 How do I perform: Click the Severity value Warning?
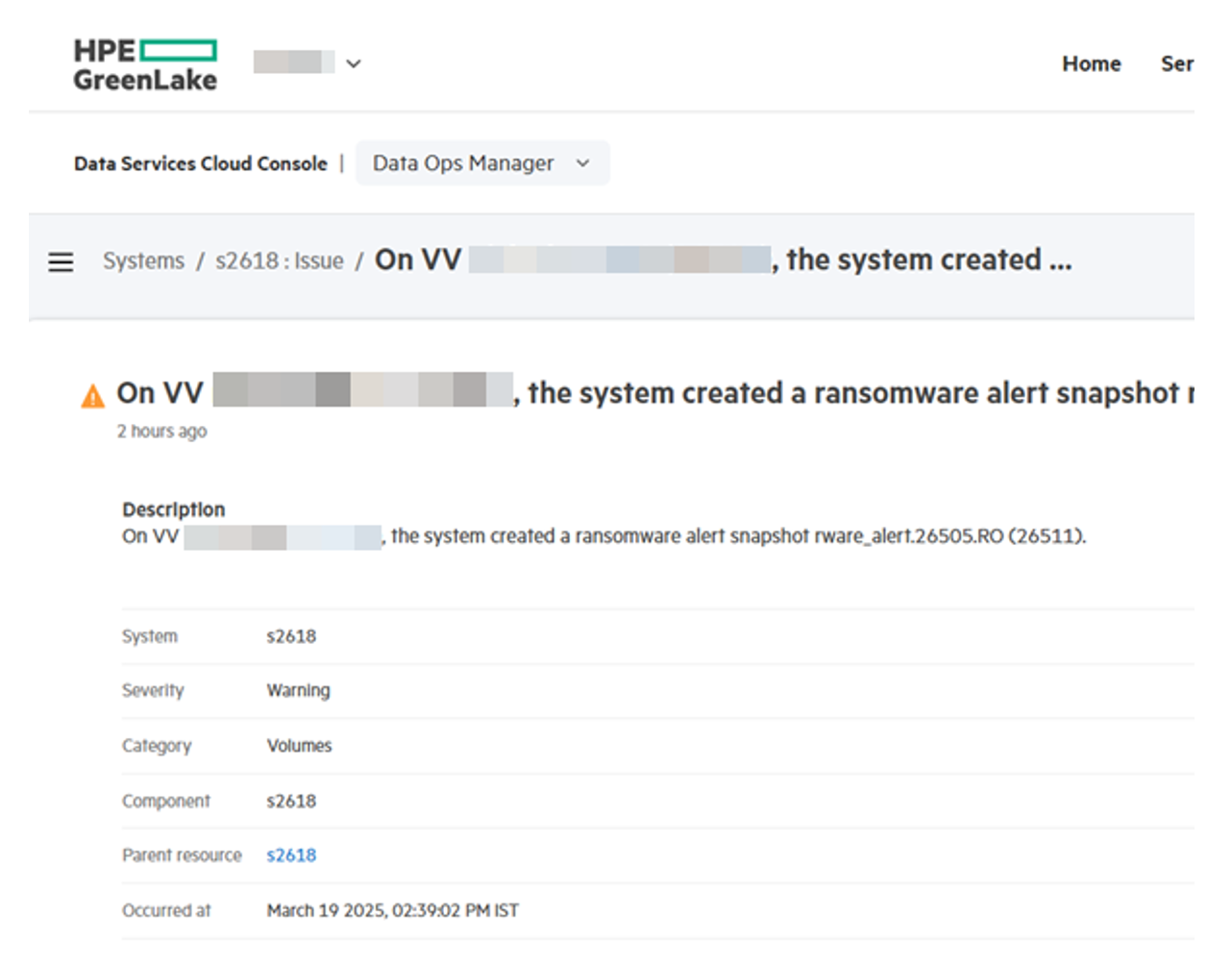point(299,691)
